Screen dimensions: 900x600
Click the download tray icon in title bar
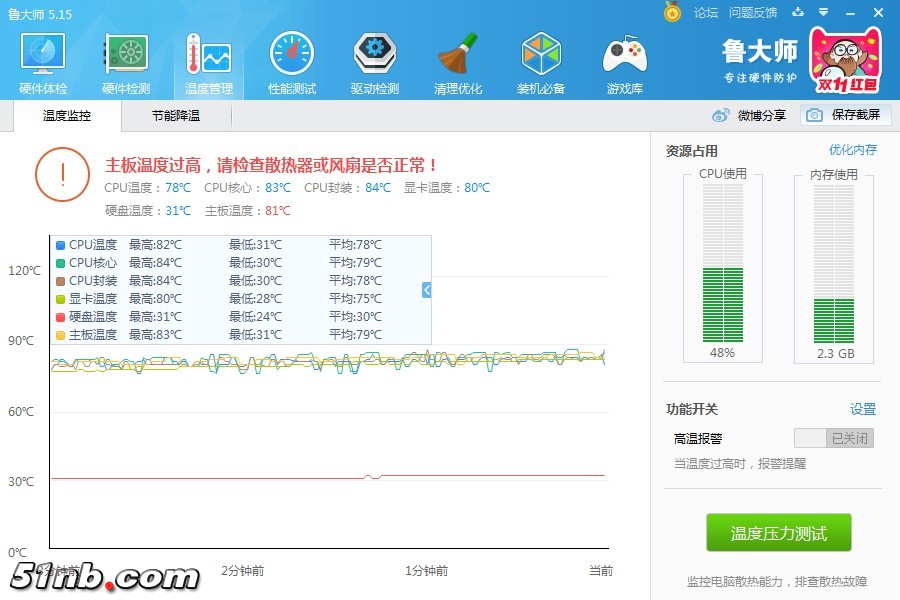(797, 12)
